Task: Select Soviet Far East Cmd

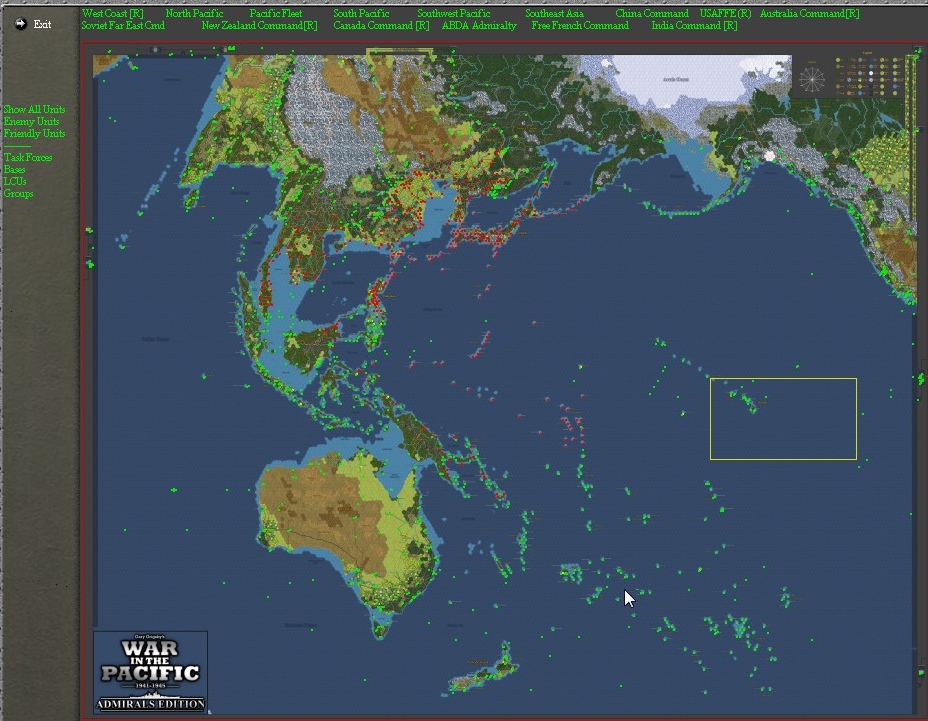Action: click(x=123, y=25)
